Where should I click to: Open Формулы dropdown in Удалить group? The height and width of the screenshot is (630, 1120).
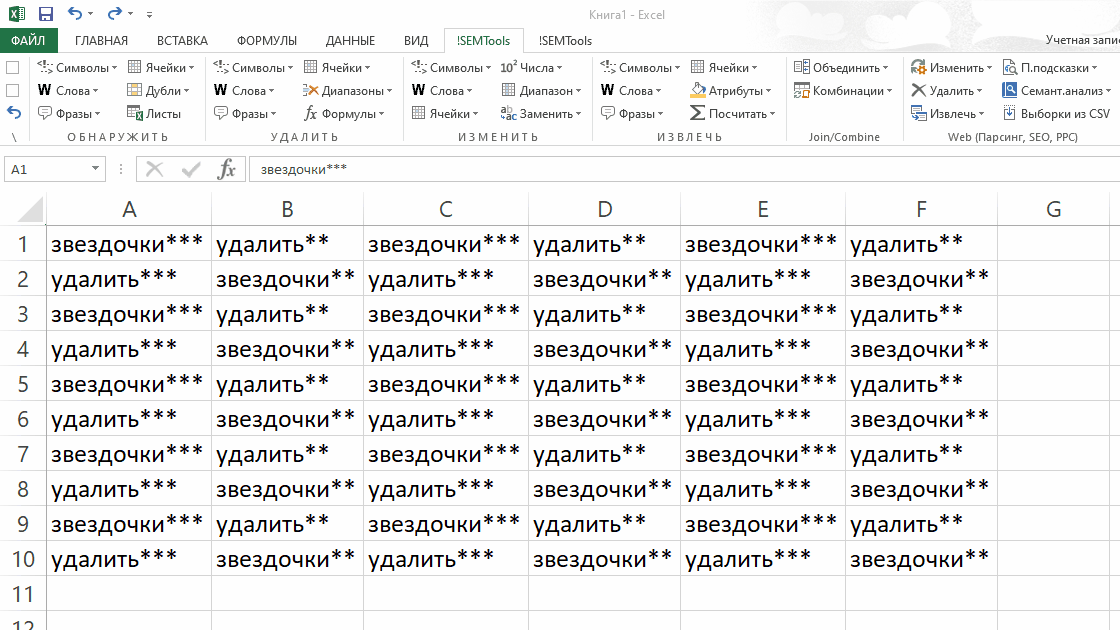tap(344, 114)
